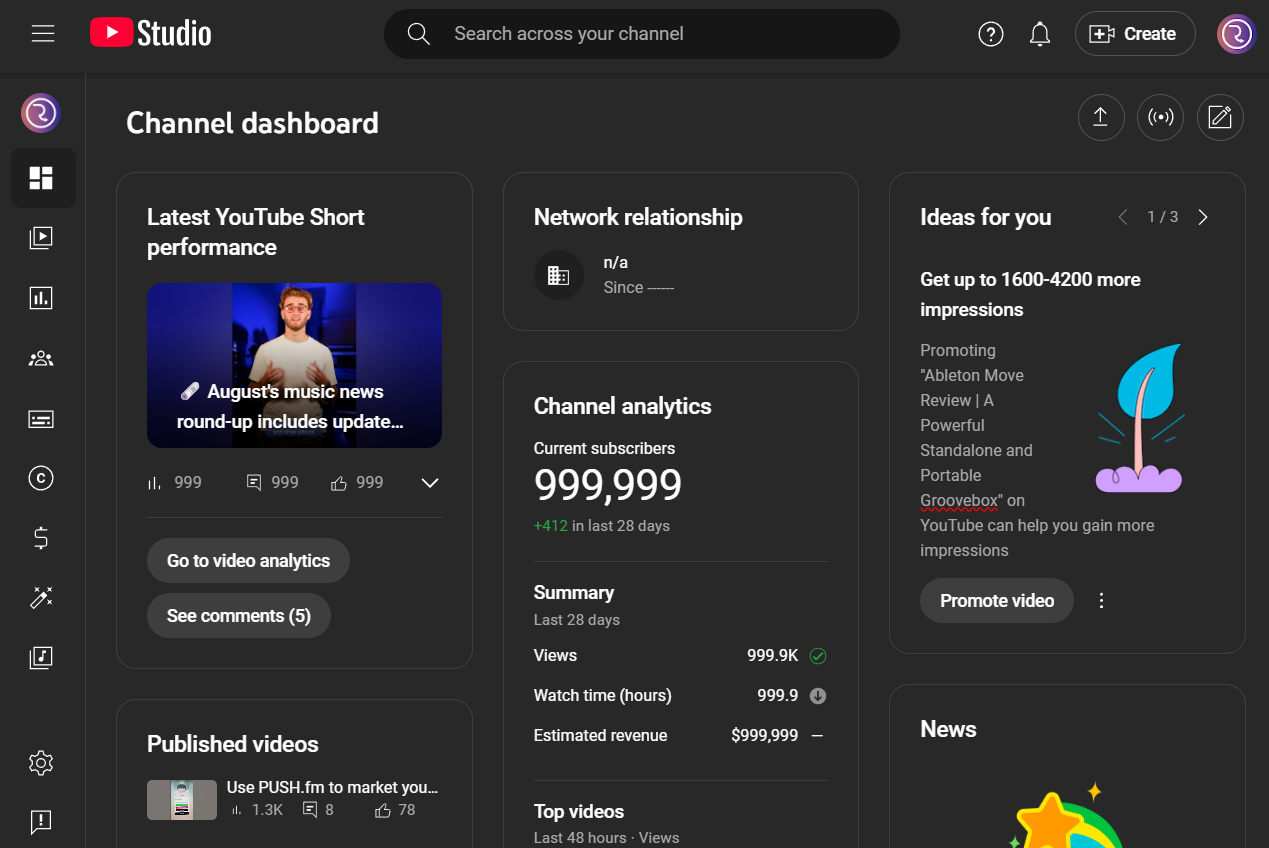This screenshot has width=1269, height=848.
Task: Show next idea in Ideas for you
Action: tap(1203, 217)
